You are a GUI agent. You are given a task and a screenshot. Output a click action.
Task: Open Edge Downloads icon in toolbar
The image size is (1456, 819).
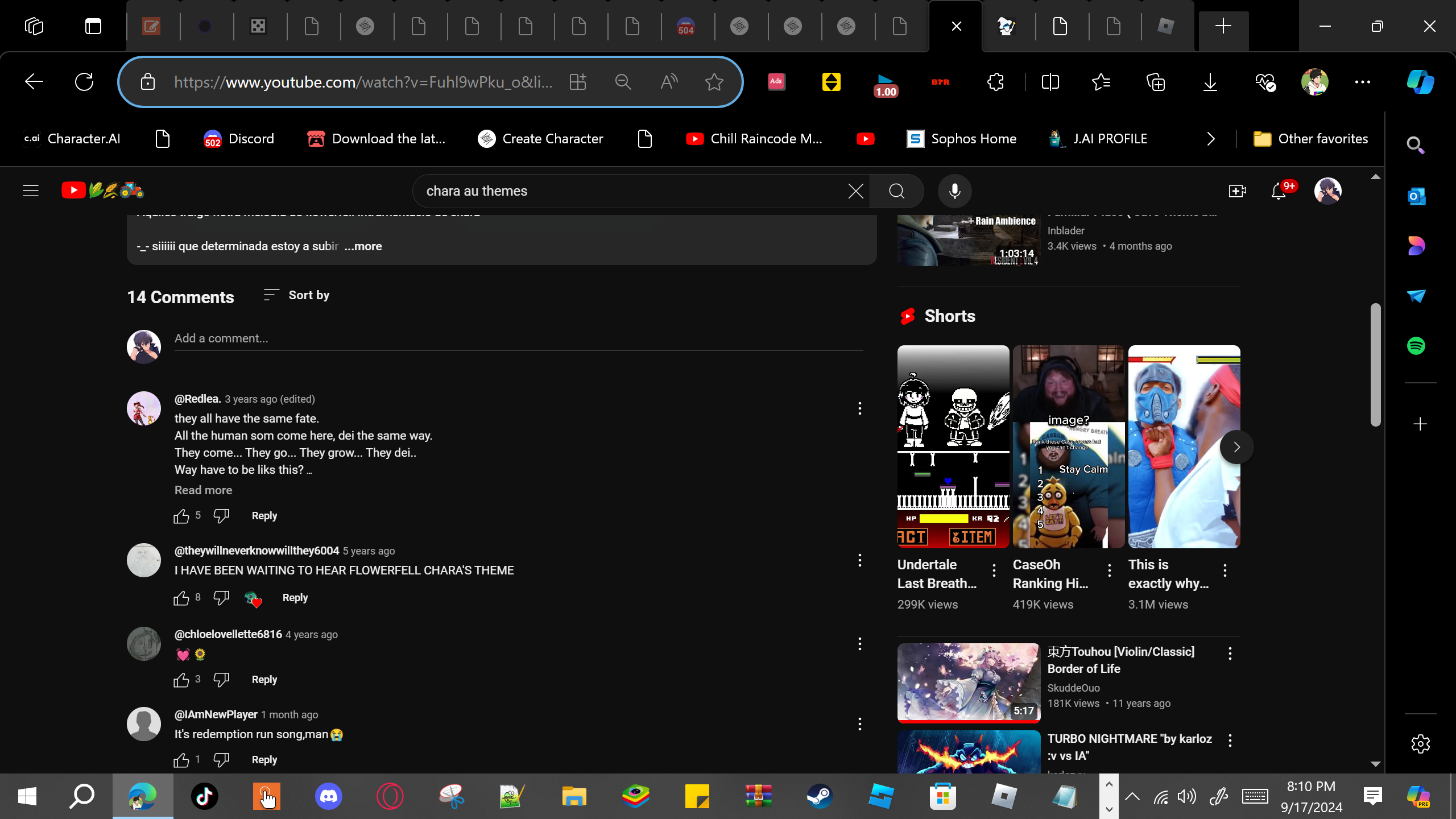(1210, 82)
